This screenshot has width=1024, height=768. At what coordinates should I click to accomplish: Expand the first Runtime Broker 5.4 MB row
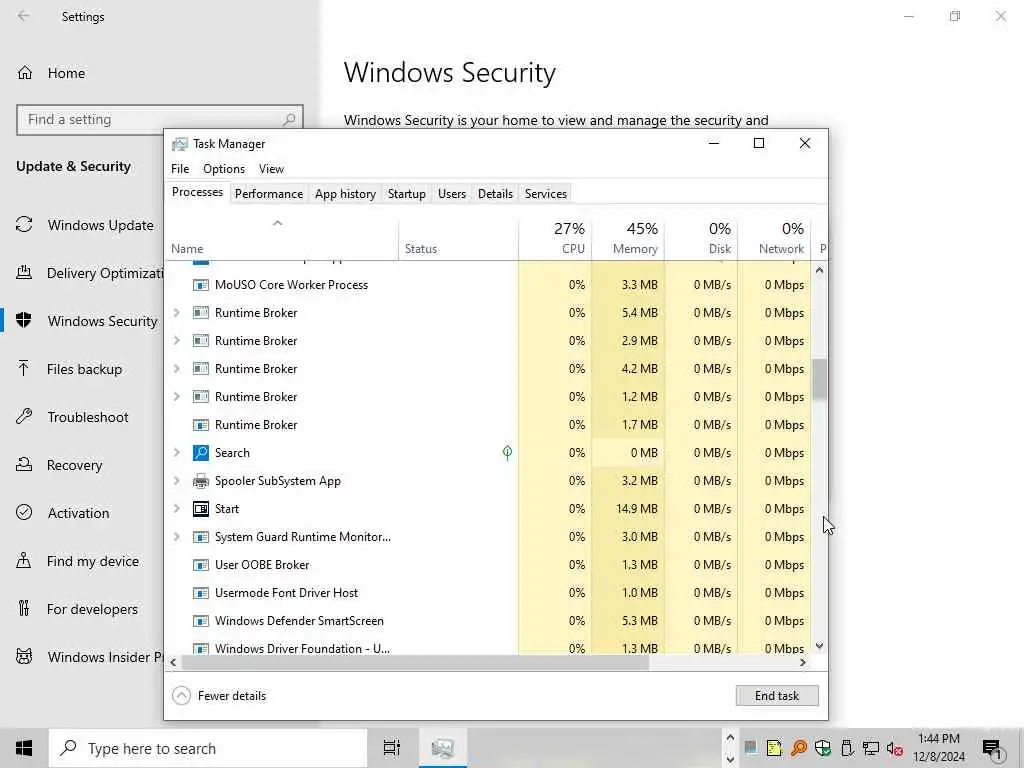(x=176, y=313)
